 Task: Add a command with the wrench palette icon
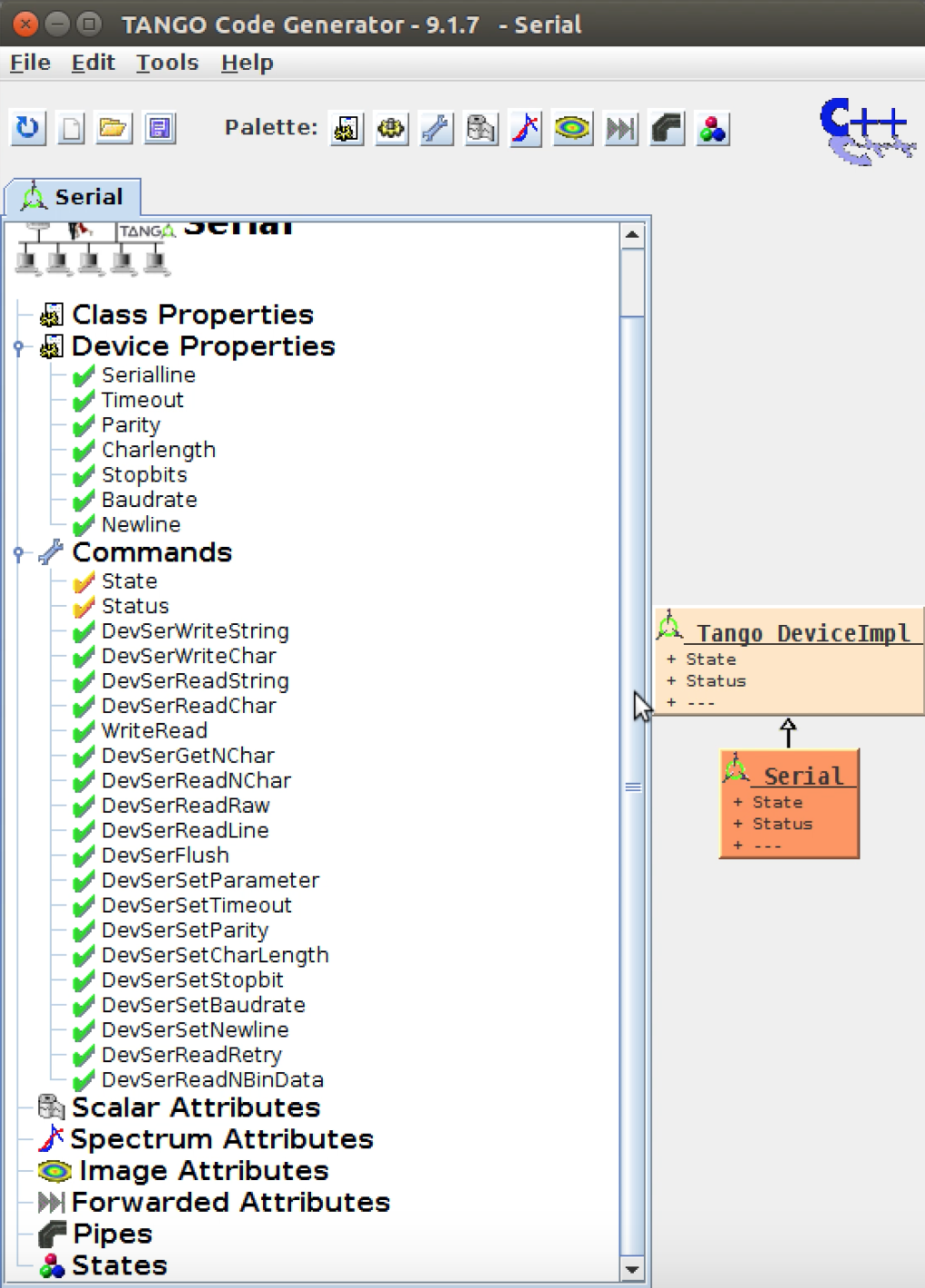[437, 129]
